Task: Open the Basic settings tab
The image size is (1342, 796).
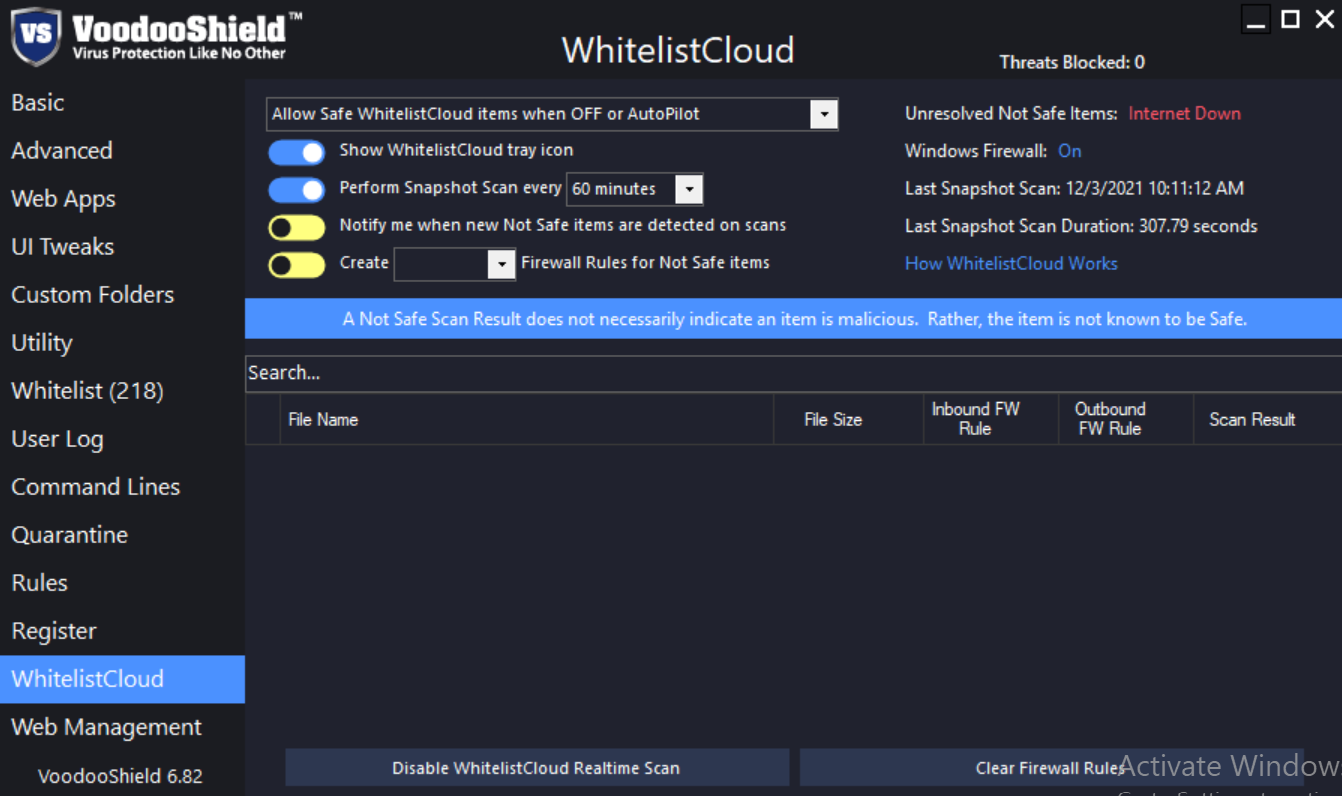Action: (x=122, y=103)
